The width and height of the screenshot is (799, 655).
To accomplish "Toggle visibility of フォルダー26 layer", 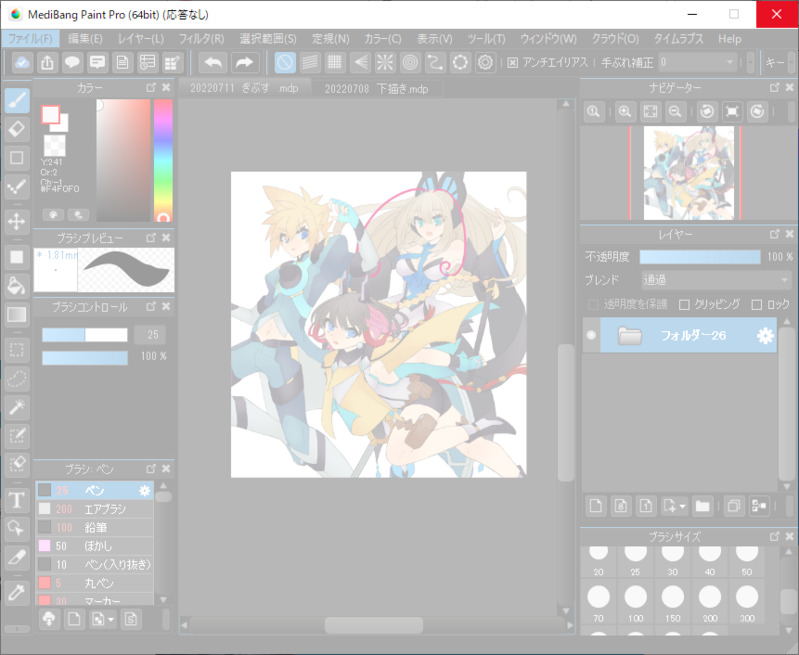I will 591,335.
